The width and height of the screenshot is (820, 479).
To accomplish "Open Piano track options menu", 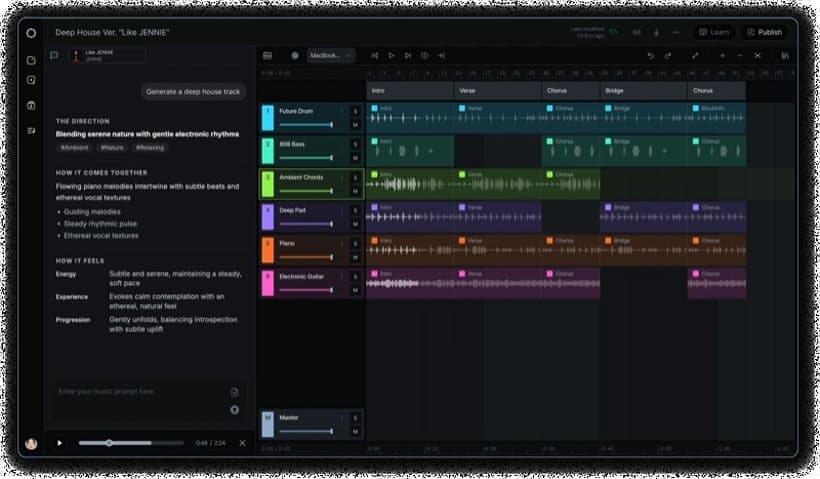I will 343,244.
